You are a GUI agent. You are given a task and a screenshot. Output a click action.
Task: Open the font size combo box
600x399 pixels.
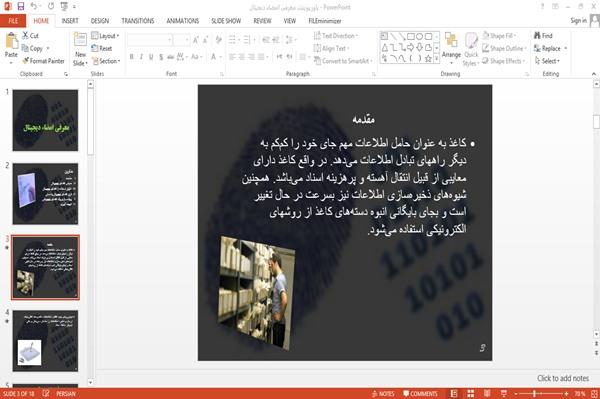coord(181,39)
